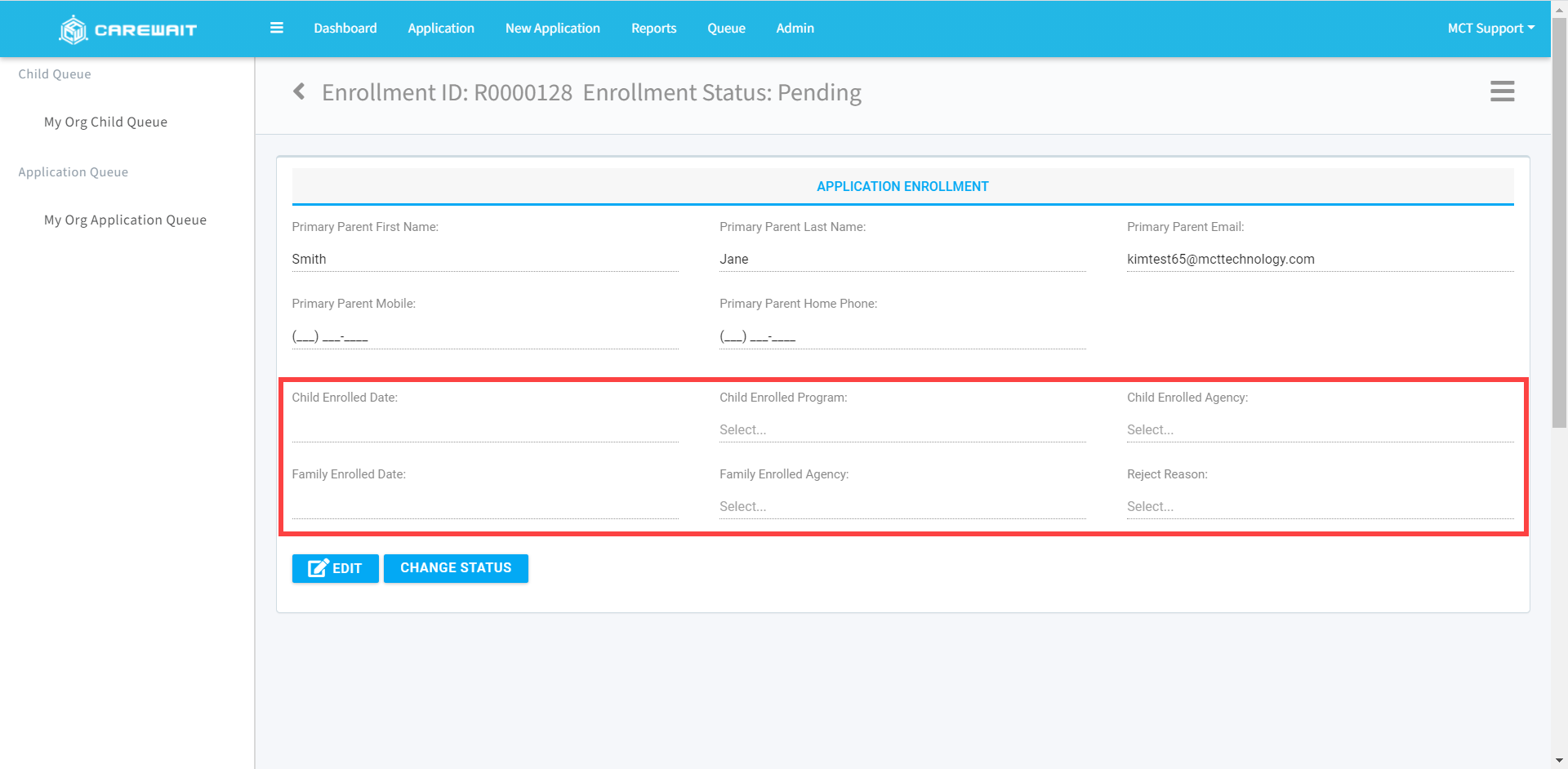Toggle the sidebar hamburger menu icon
1568x769 pixels.
click(x=277, y=28)
